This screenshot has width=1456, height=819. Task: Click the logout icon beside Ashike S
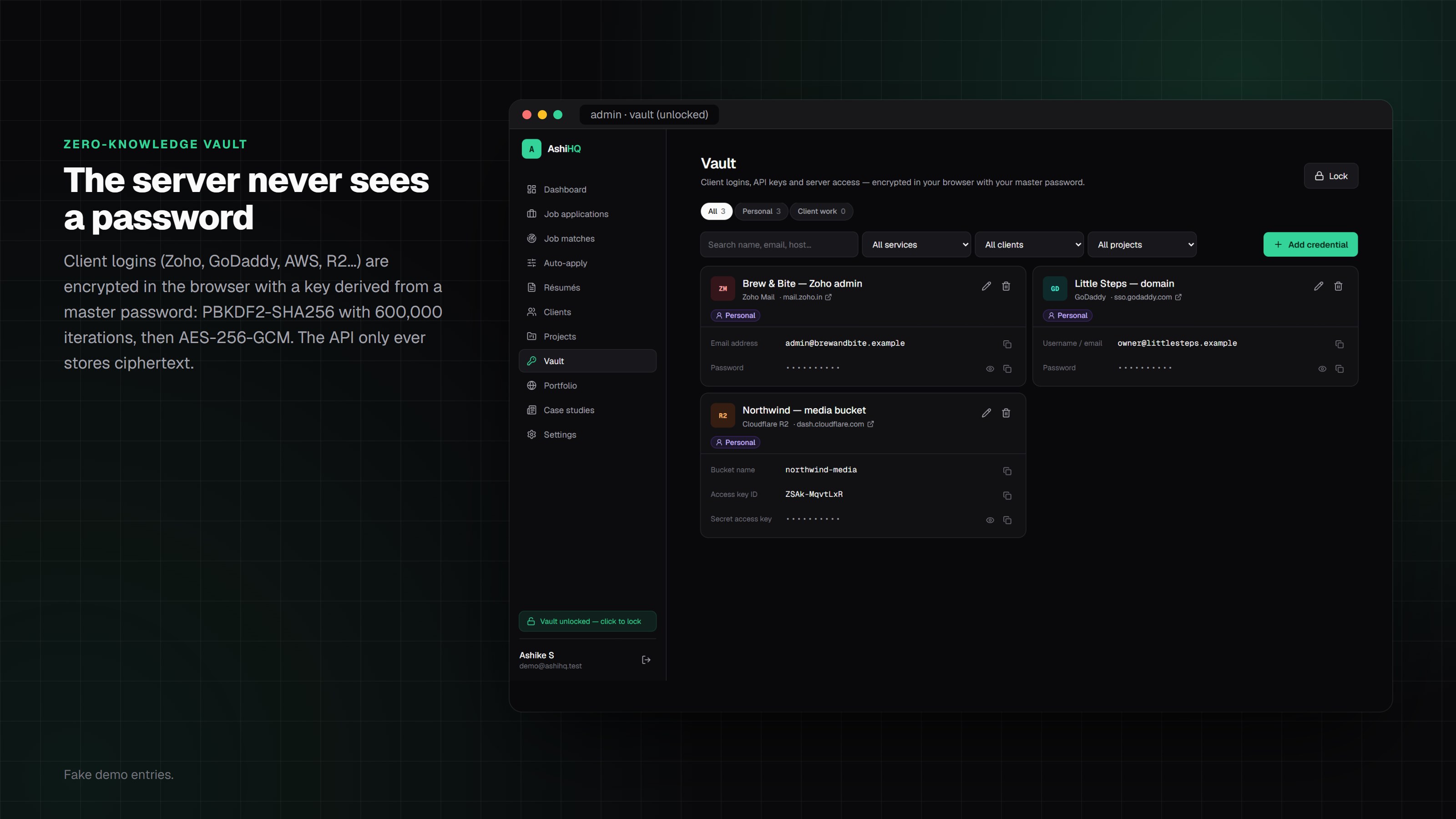646,660
